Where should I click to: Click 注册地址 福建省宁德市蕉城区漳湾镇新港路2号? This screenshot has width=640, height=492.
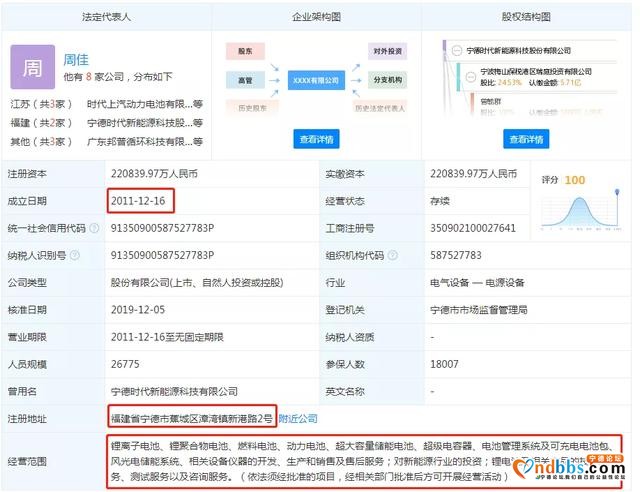click(192, 419)
